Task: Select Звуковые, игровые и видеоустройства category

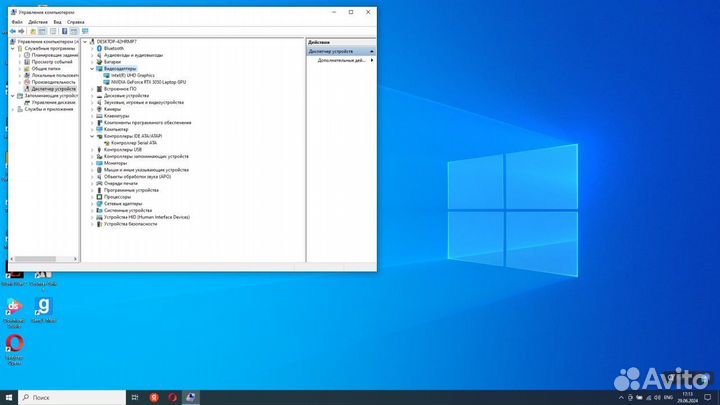Action: point(144,102)
